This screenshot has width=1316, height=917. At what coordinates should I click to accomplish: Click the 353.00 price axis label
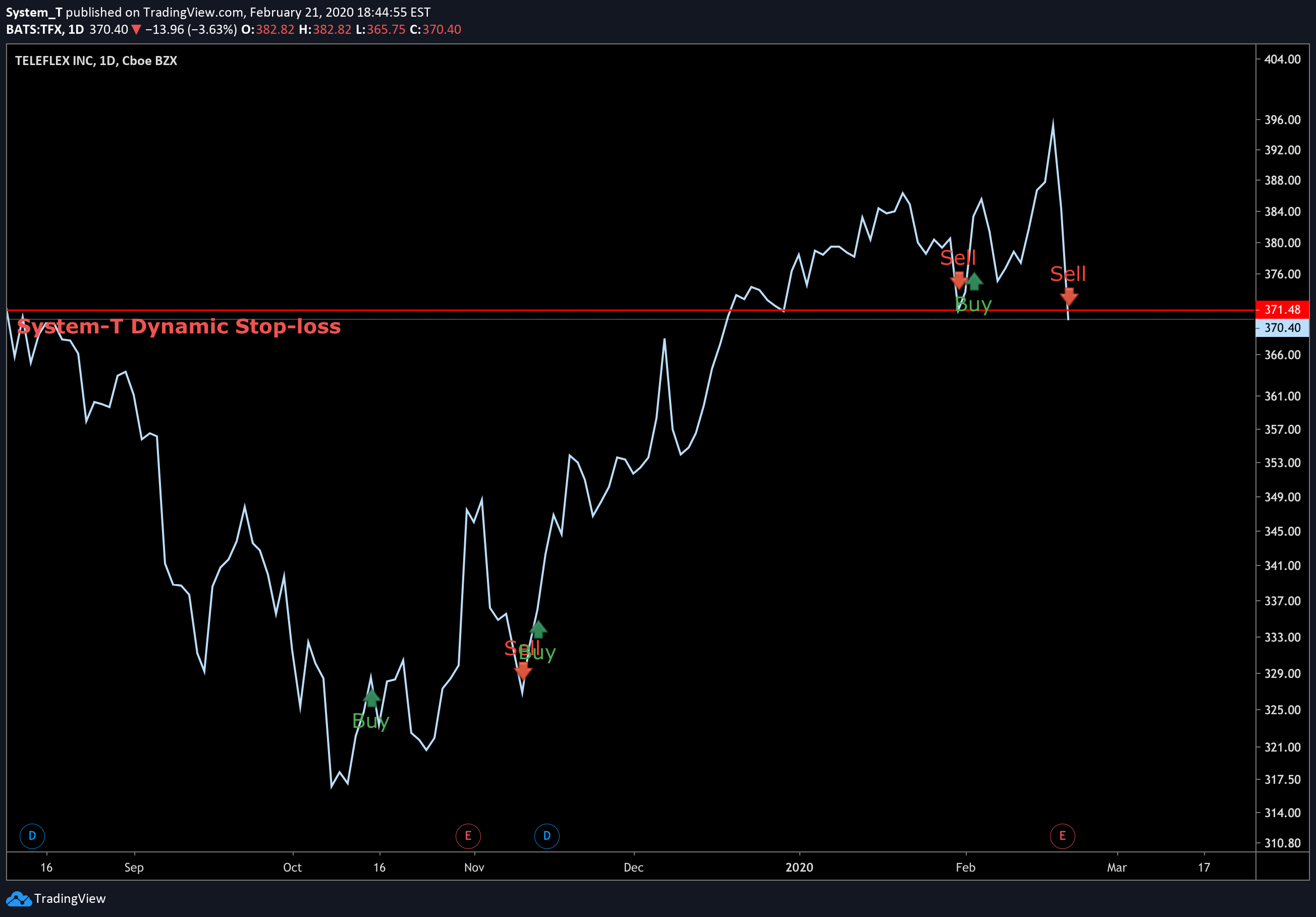(x=1283, y=463)
